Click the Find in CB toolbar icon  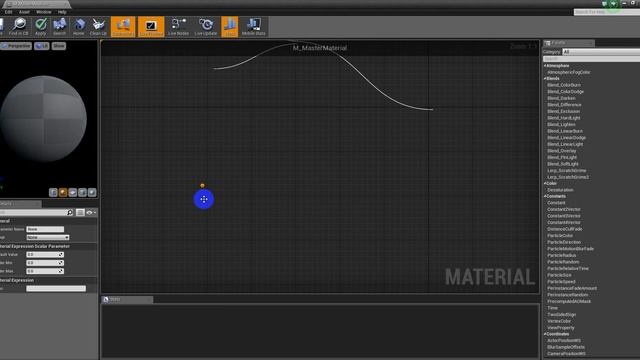pyautogui.click(x=19, y=27)
